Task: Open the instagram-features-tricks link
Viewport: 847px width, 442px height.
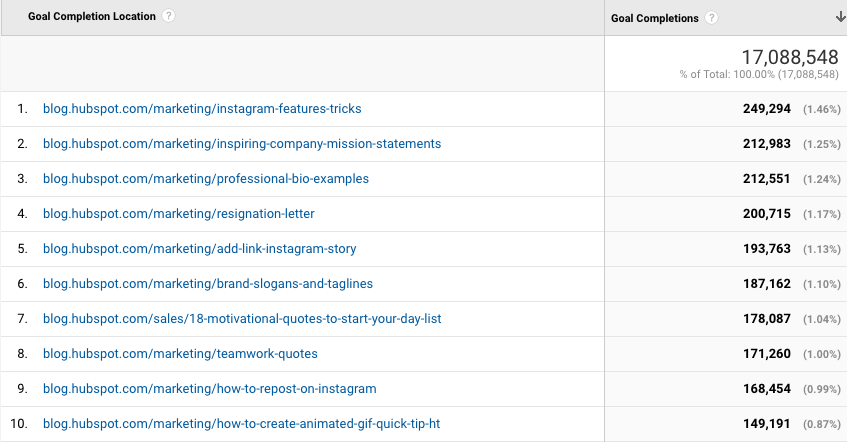Action: [x=202, y=108]
